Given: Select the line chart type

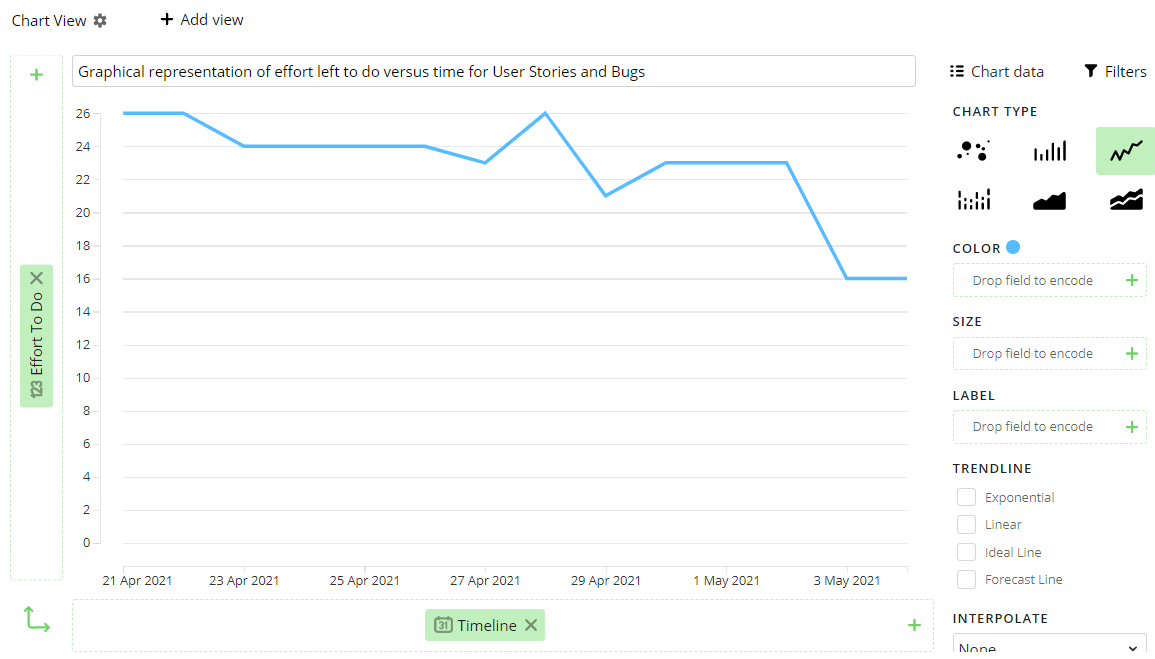Looking at the screenshot, I should click(1125, 150).
